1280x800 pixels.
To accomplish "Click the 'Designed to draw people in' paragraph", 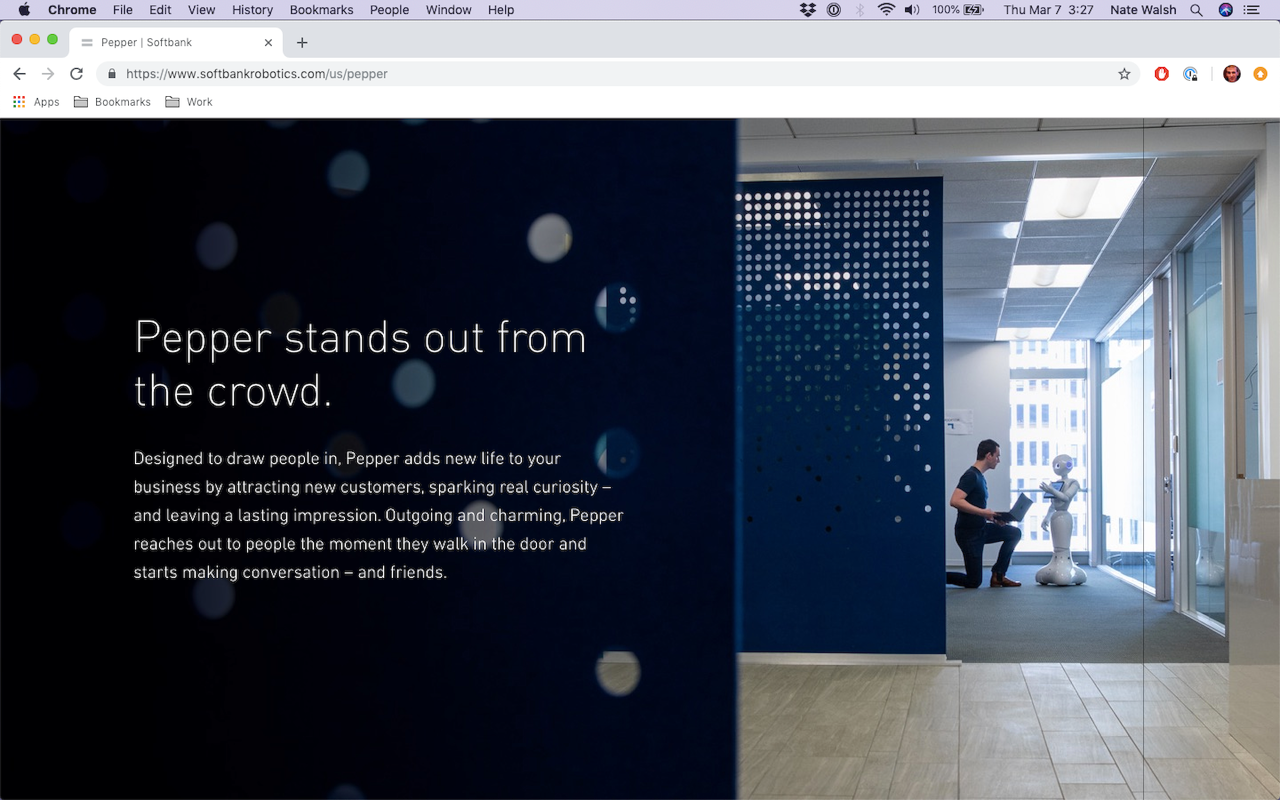I will 379,515.
